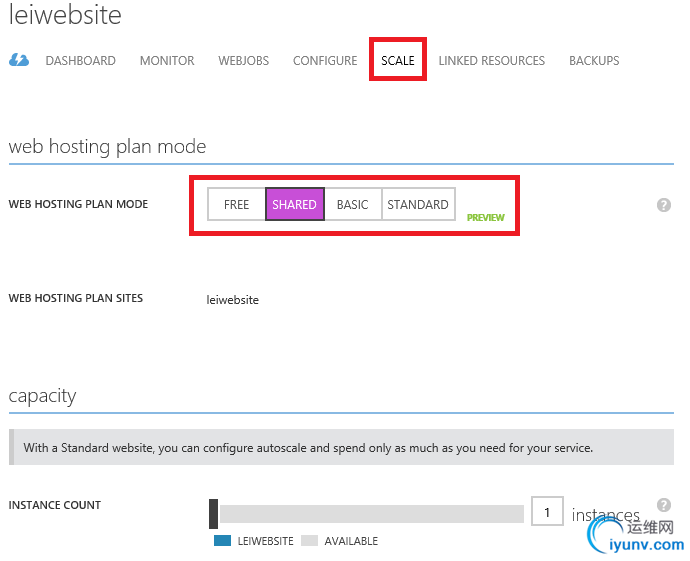Choose the Basic hosting plan mode
Screen dimensions: 690x561
352,204
